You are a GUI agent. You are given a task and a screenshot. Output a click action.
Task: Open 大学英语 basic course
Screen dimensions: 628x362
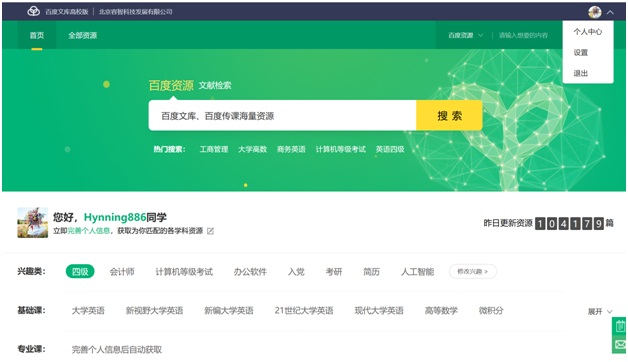click(88, 311)
